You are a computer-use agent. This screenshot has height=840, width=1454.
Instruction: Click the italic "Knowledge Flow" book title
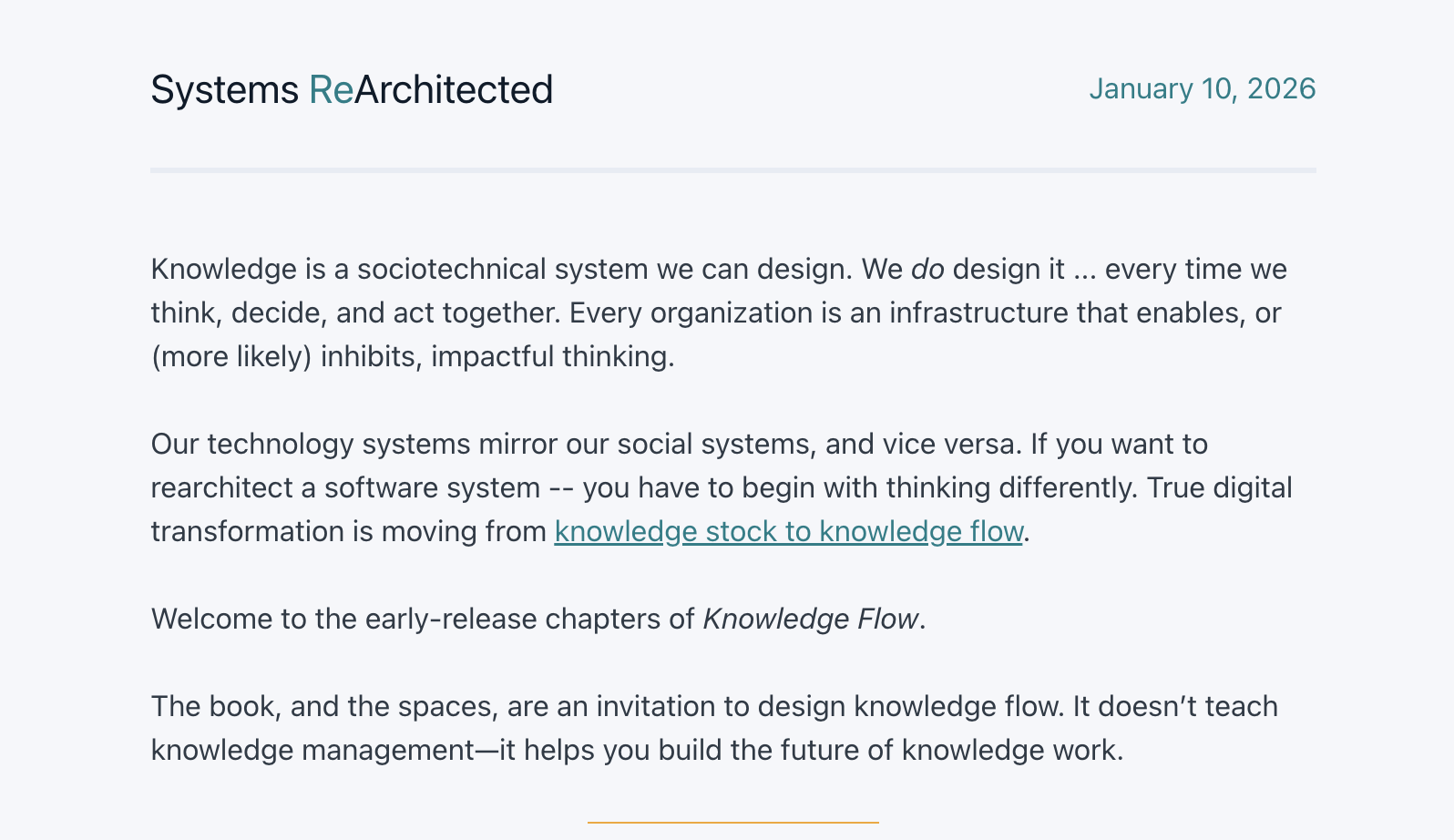(x=811, y=620)
